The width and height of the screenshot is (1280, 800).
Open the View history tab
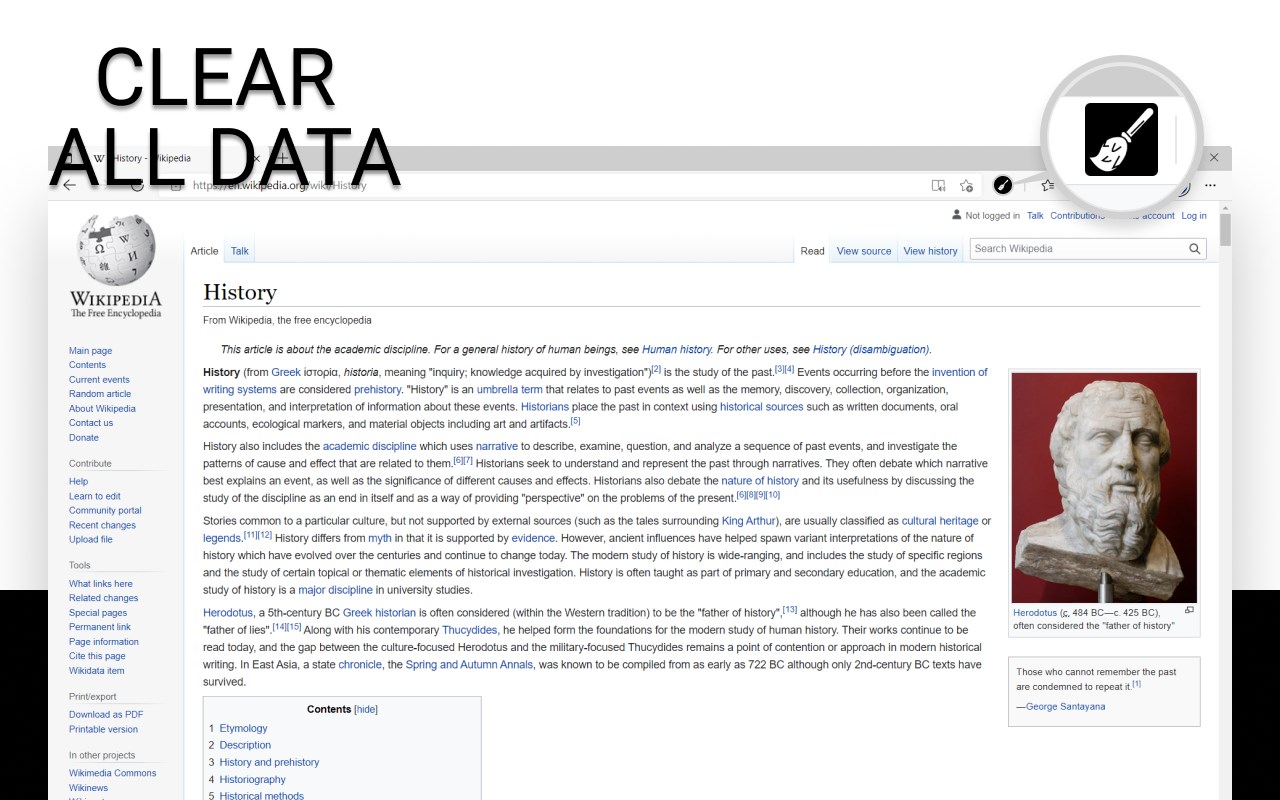click(x=930, y=251)
